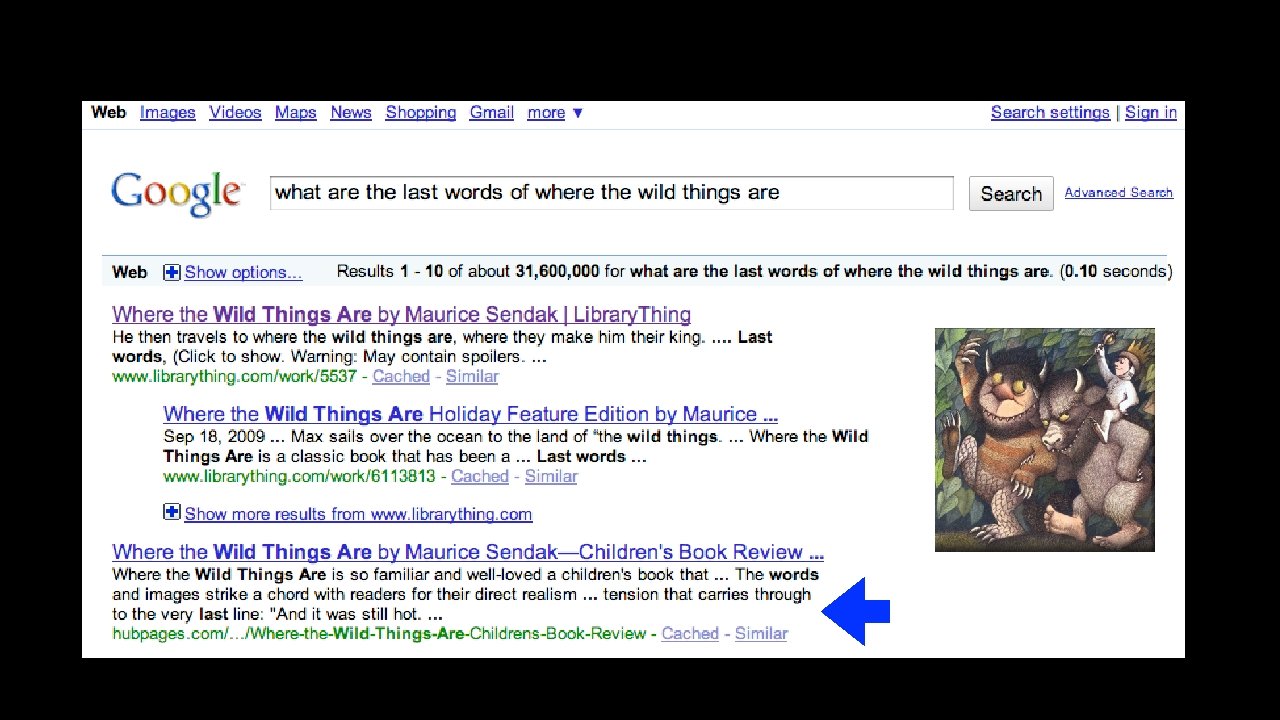Expand more results from librarything.com plus icon
The image size is (1280, 720).
click(172, 512)
